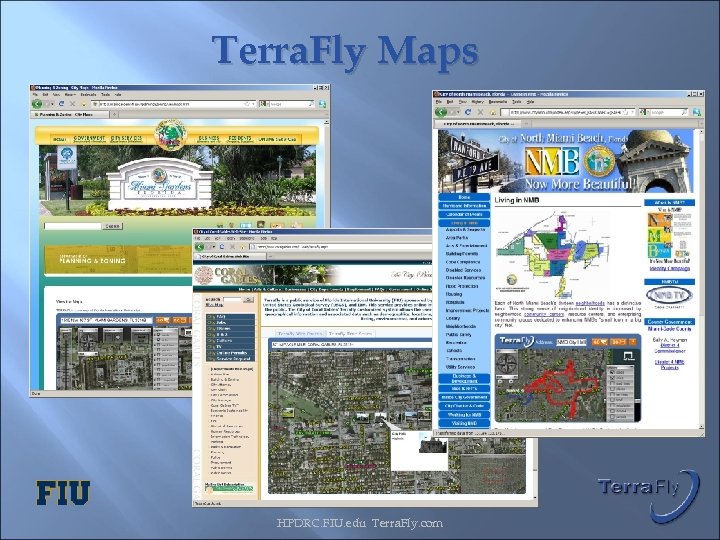The width and height of the screenshot is (720, 540).
Task: Toggle second layer checkbox in NMB TerraFly map panel
Action: tap(612, 378)
